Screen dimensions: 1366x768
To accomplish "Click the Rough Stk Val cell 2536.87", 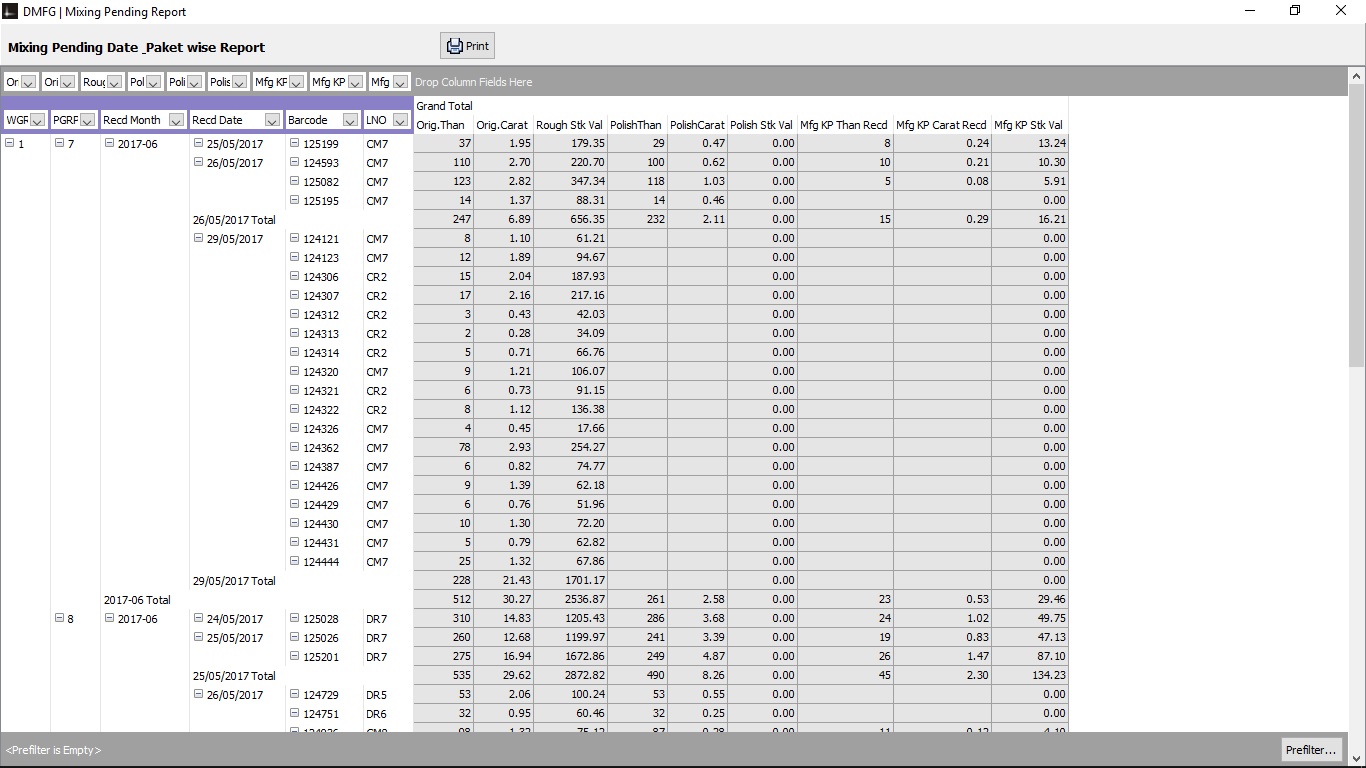I will tap(571, 599).
